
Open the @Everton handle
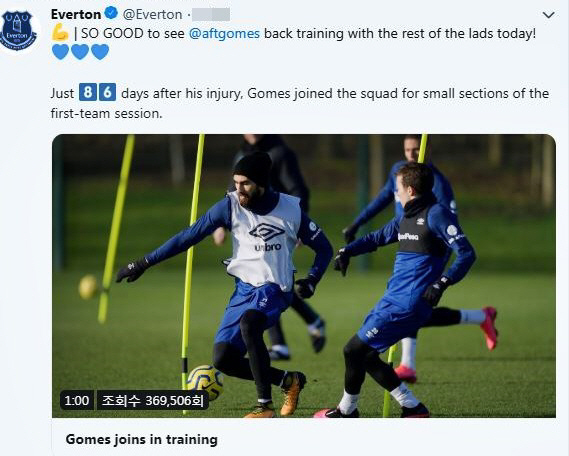(152, 15)
